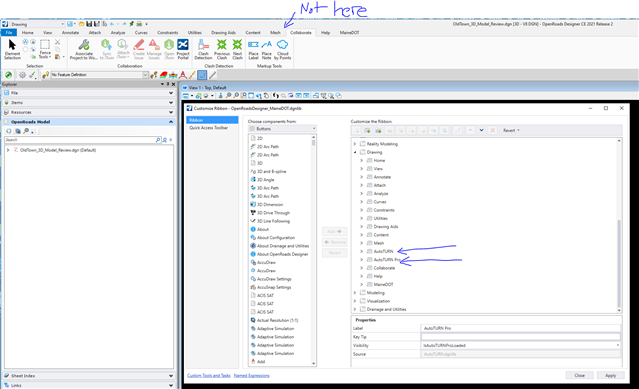Viewport: 639px width, 389px height.
Task: Expand Drainage and Utilities node
Action: (355, 309)
